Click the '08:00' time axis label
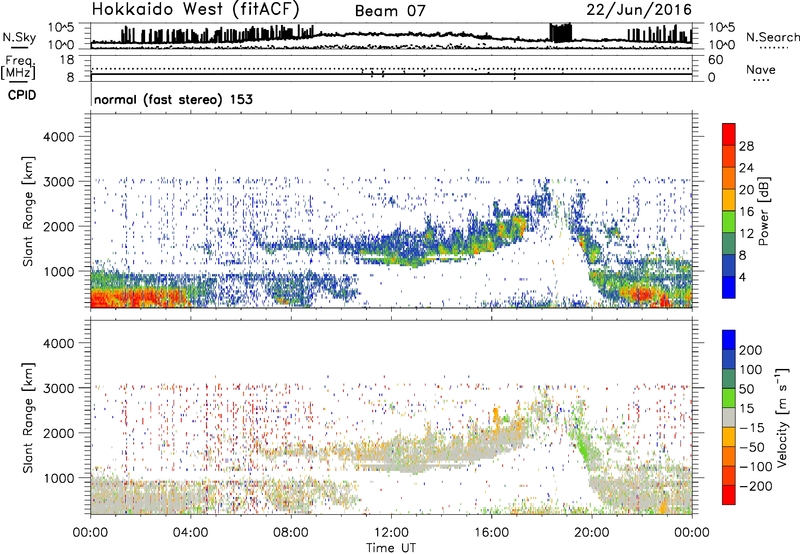Image resolution: width=800 pixels, height=554 pixels. coord(291,533)
